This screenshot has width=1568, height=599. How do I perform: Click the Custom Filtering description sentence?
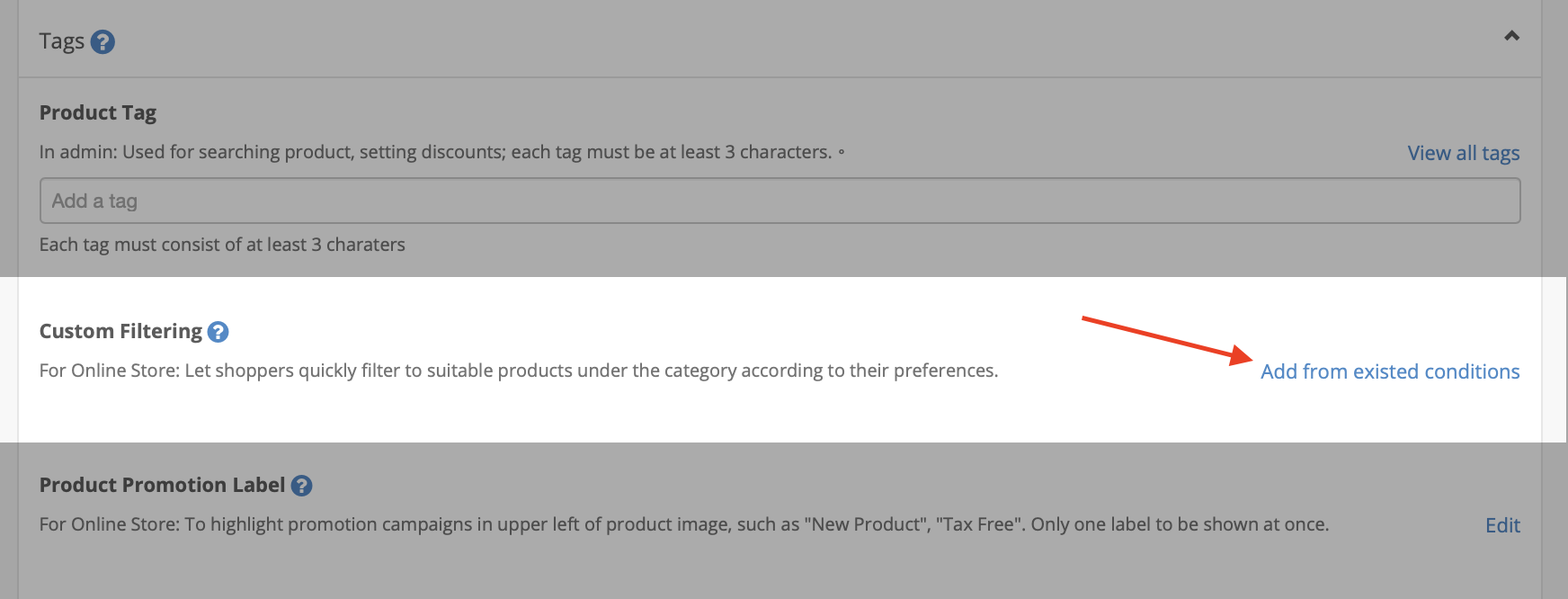[519, 371]
